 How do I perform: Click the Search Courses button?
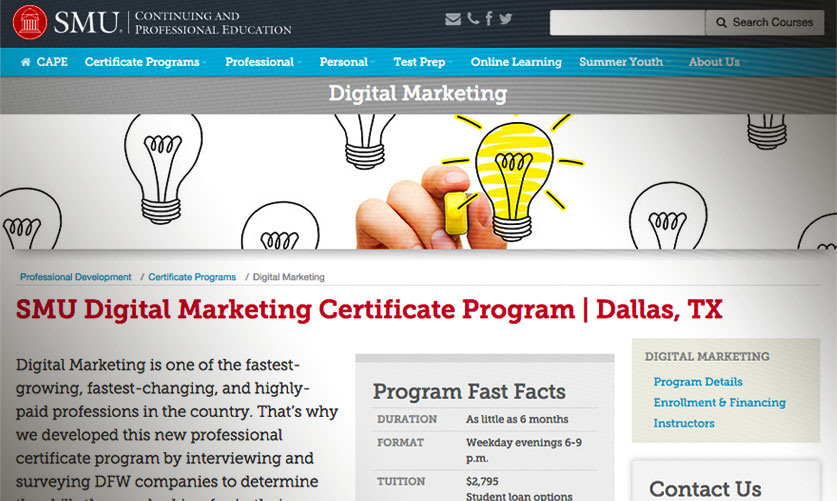point(764,22)
